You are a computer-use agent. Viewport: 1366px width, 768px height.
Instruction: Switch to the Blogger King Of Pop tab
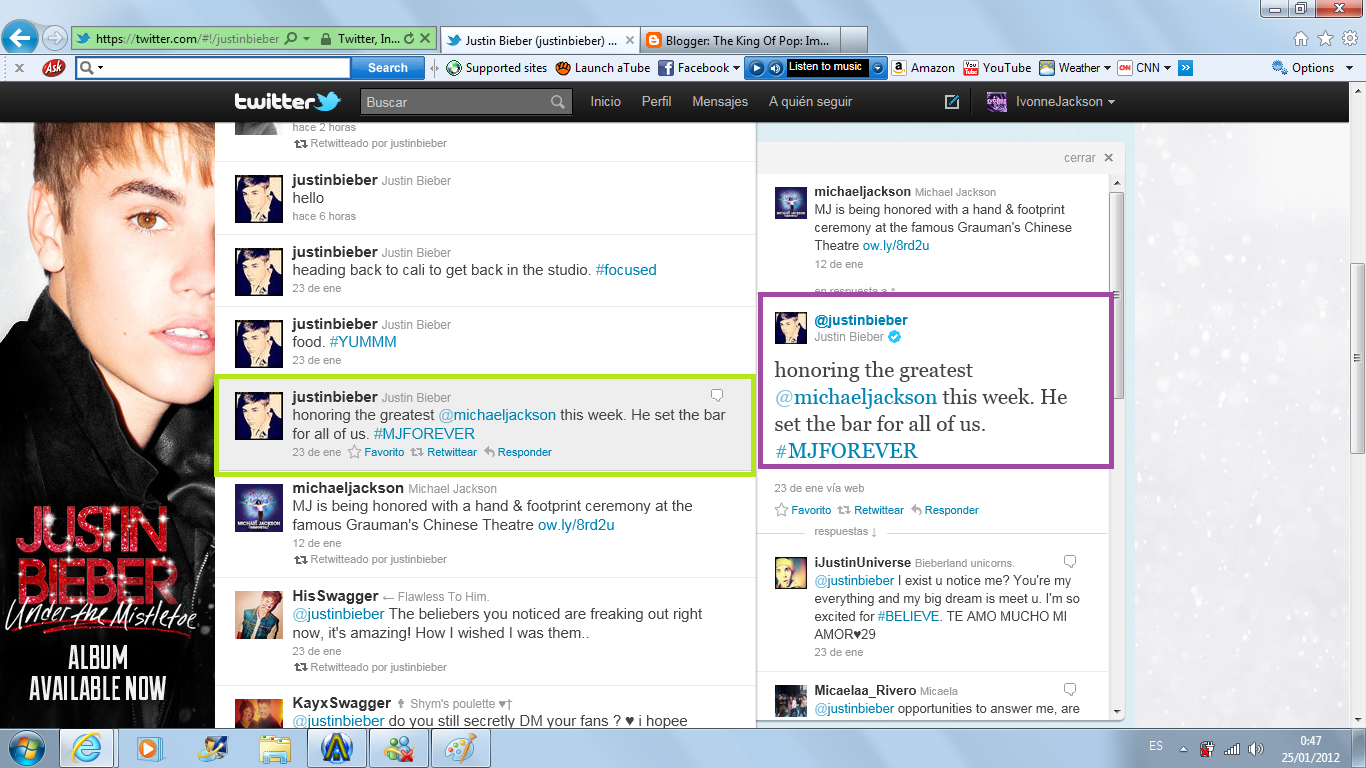[739, 40]
